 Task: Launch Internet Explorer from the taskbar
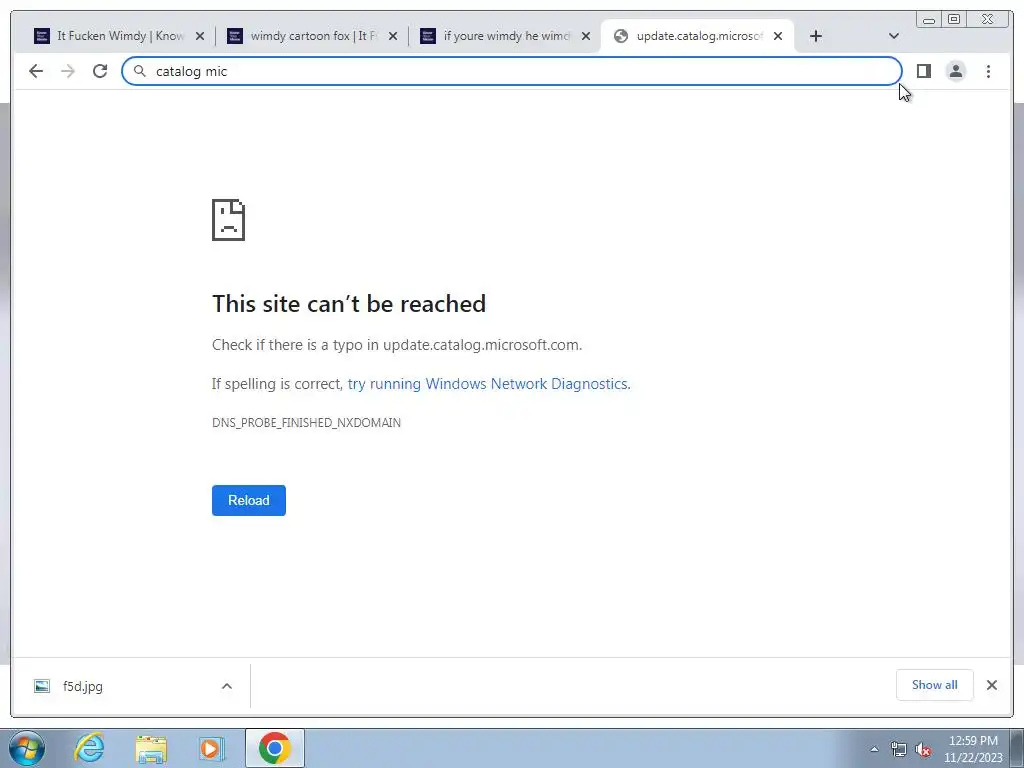[x=89, y=748]
